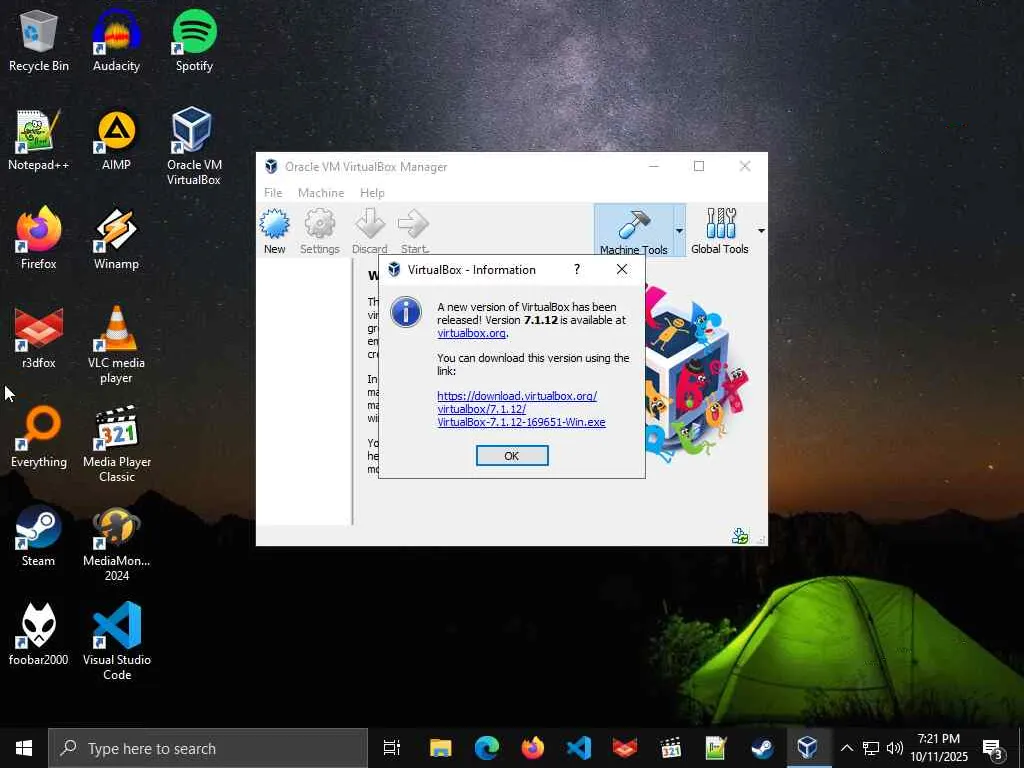
Task: Click the Discard toolbar icon
Action: [370, 231]
